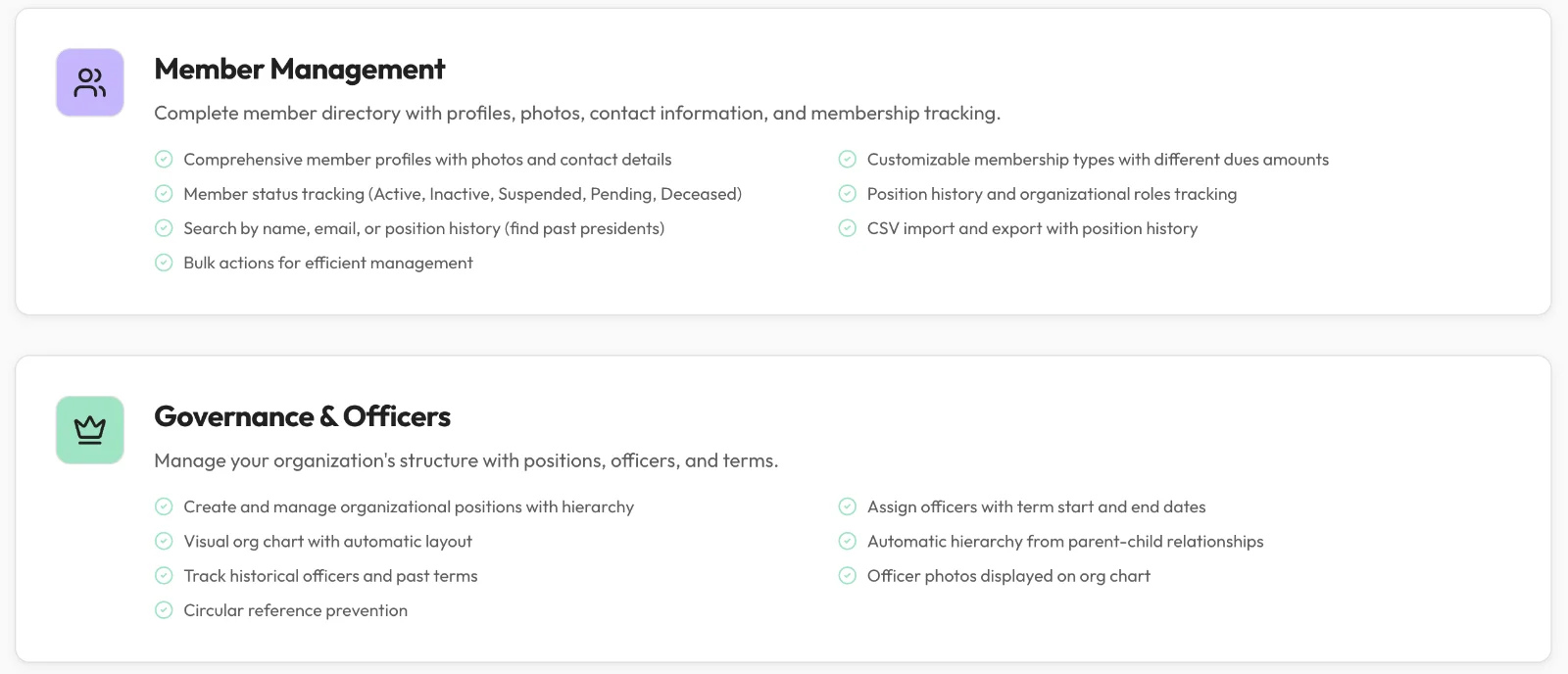Click checkmark icon next to Circular reference prevention

[x=164, y=610]
